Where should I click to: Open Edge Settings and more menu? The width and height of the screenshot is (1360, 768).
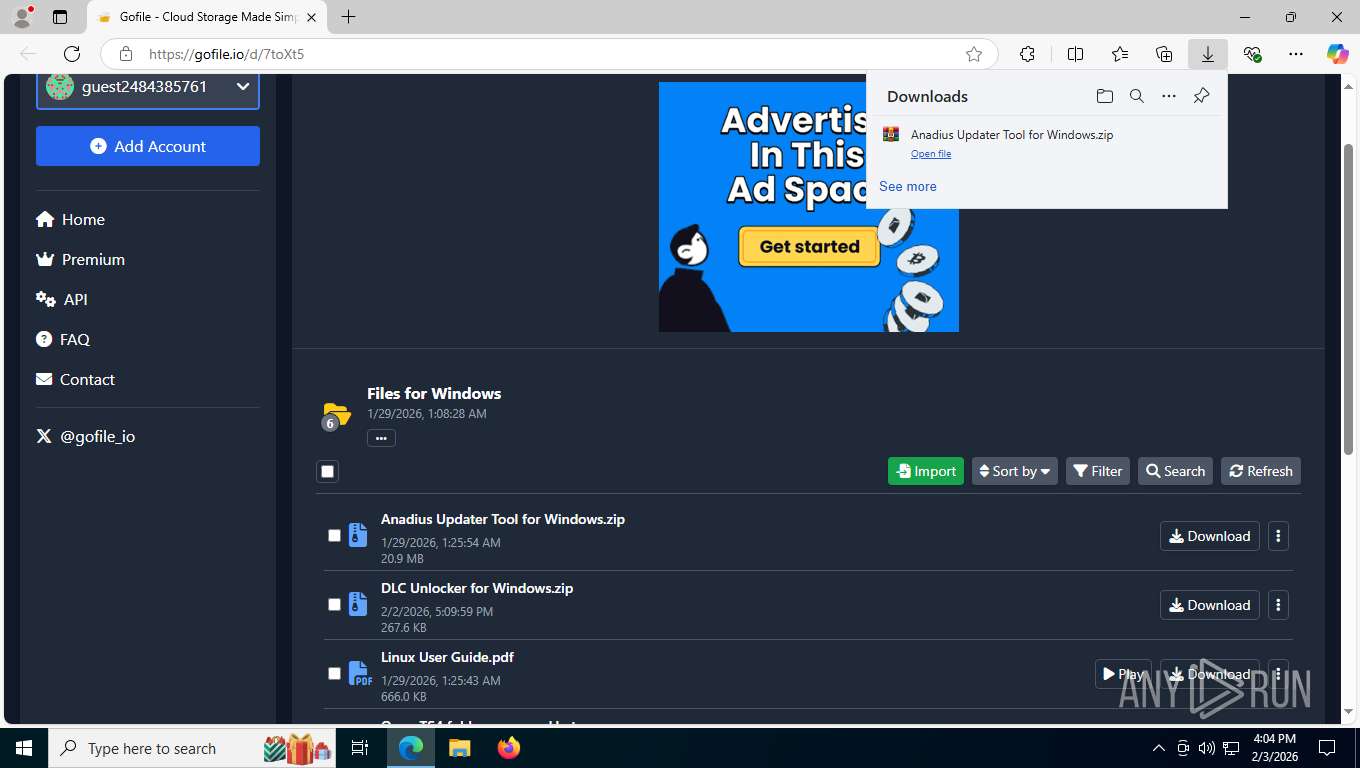click(x=1296, y=54)
